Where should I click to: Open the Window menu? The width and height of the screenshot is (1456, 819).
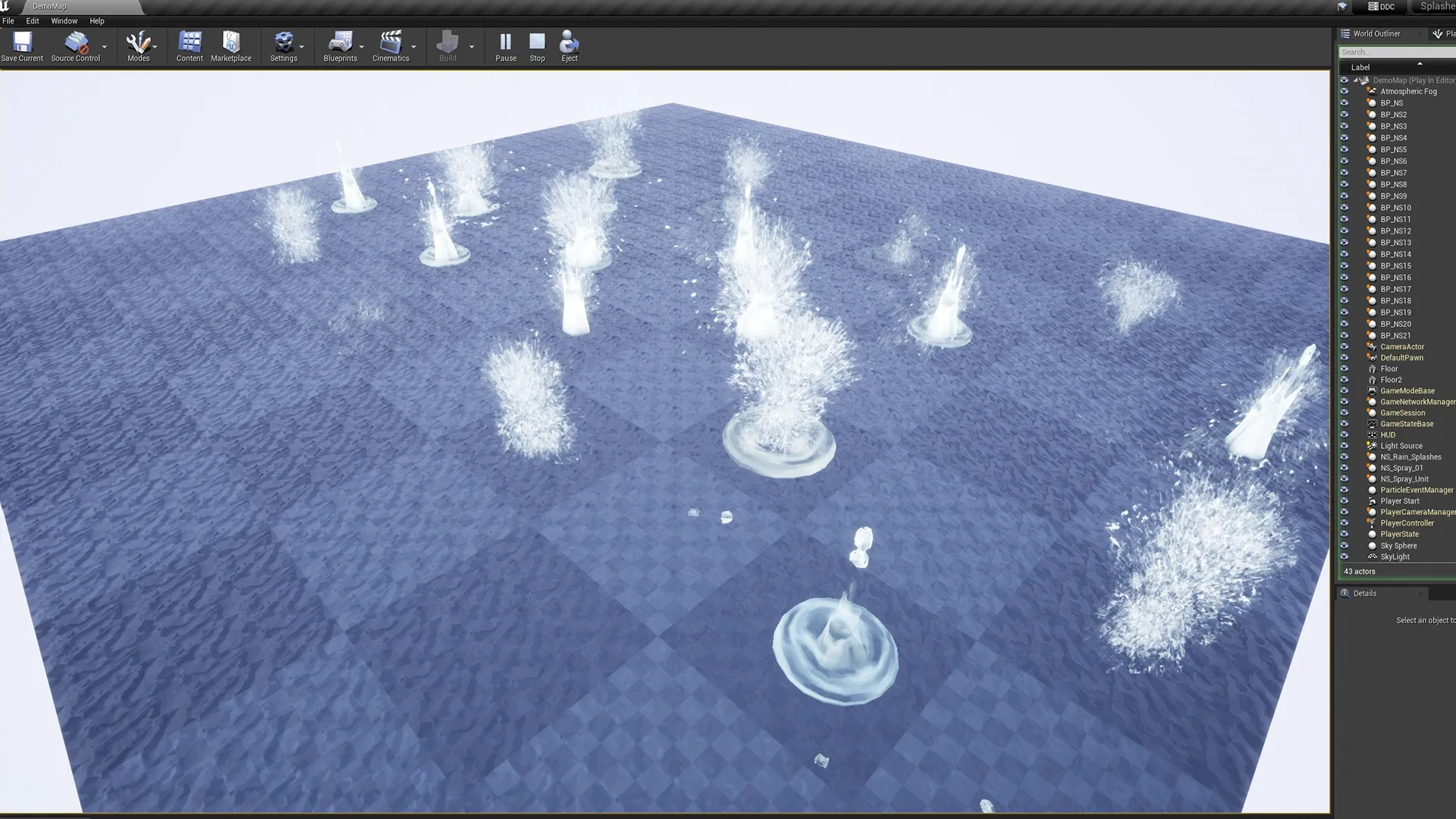pos(64,21)
